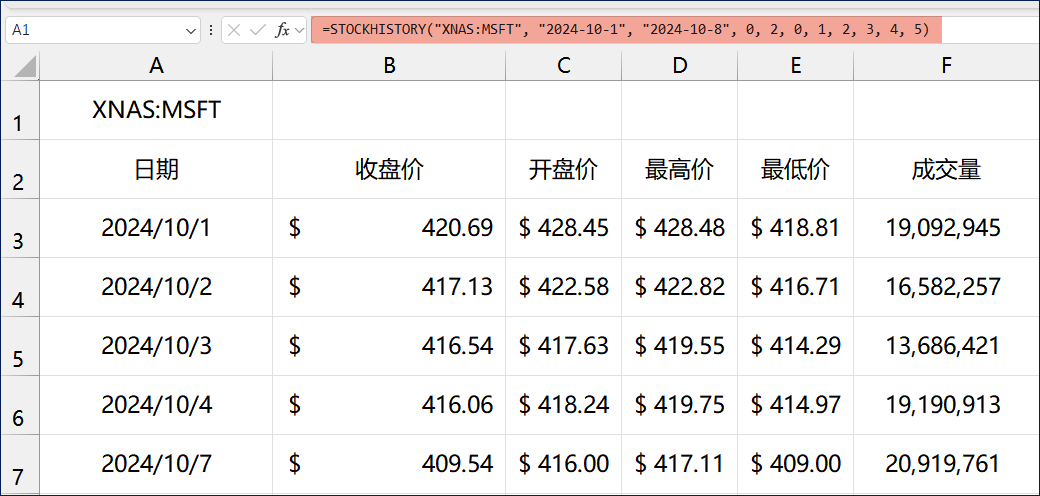Click the 最低价 header cell
This screenshot has height=496, width=1040.
[796, 170]
